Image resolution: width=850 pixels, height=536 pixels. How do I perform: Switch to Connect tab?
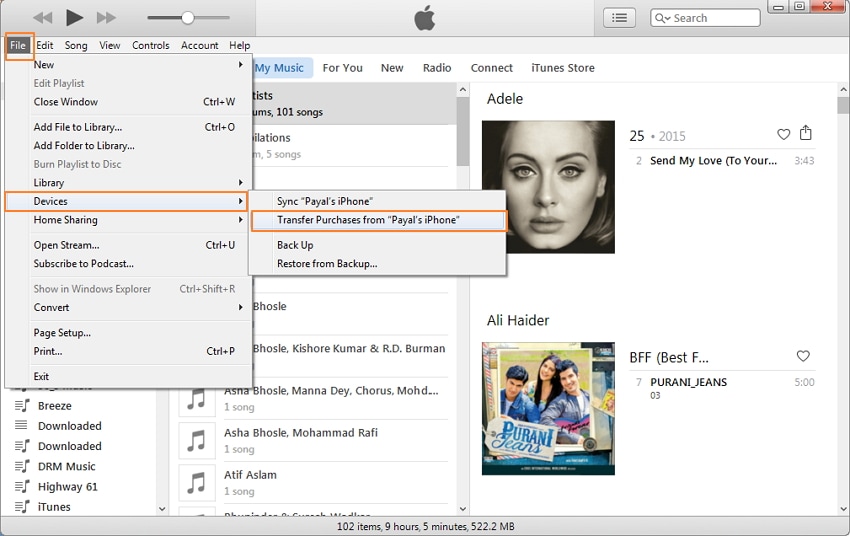tap(491, 68)
